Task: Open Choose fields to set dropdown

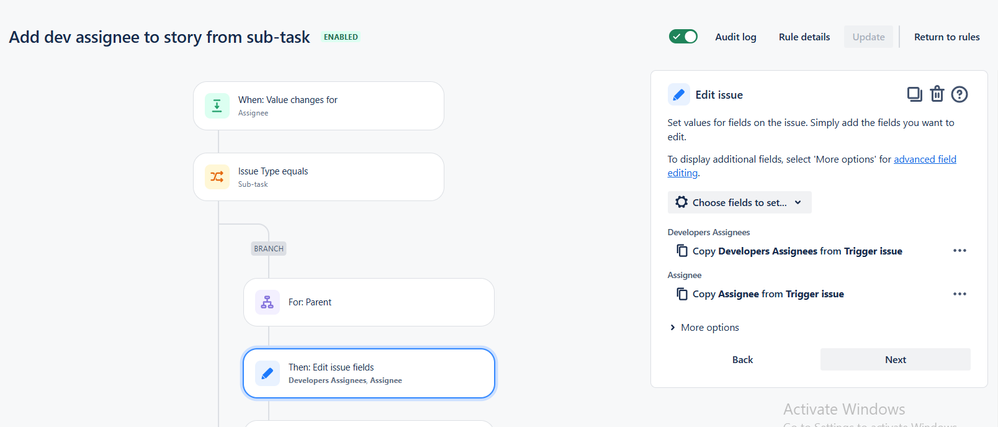Action: click(740, 202)
